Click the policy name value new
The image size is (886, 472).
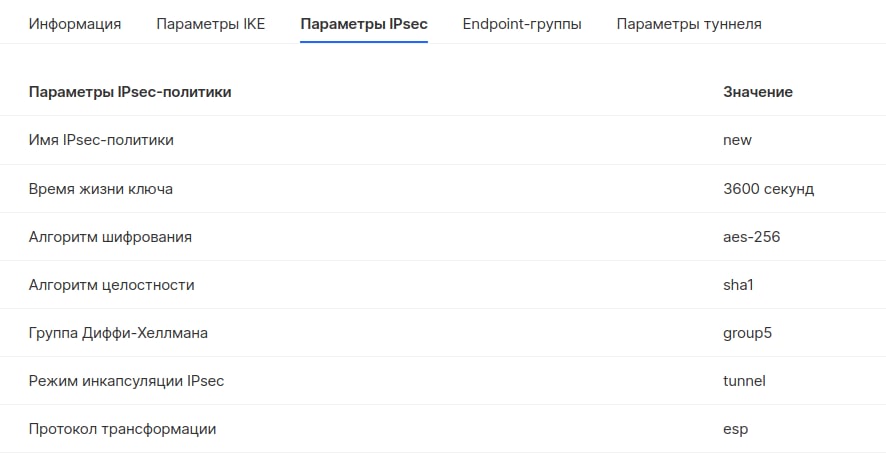[737, 140]
